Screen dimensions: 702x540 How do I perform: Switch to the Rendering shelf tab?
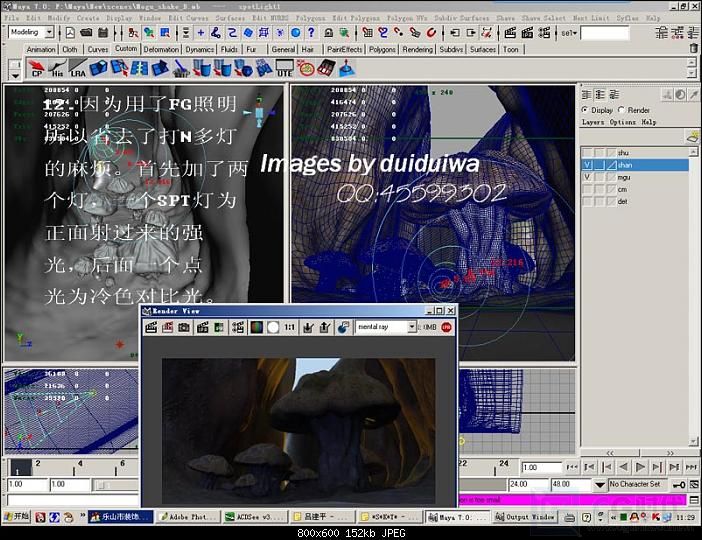[417, 49]
